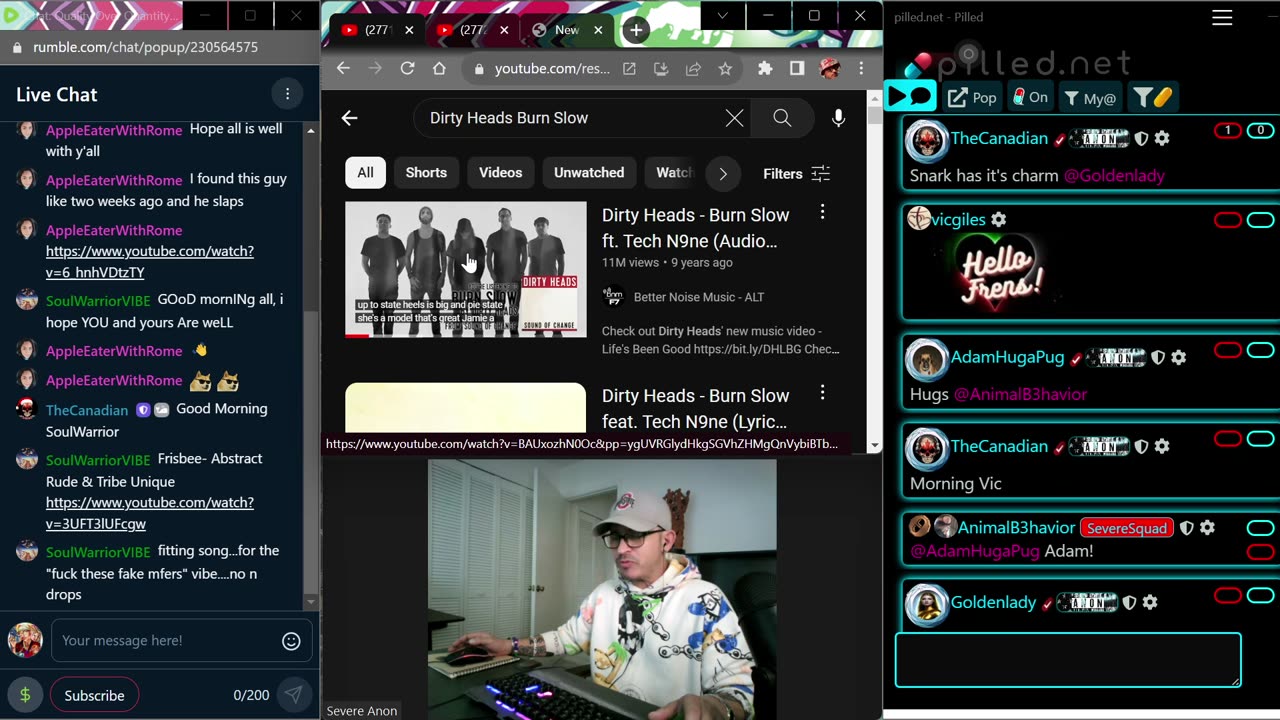Click AdamHugaPug's avatar picture
This screenshot has width=1280, height=720.
(x=927, y=359)
